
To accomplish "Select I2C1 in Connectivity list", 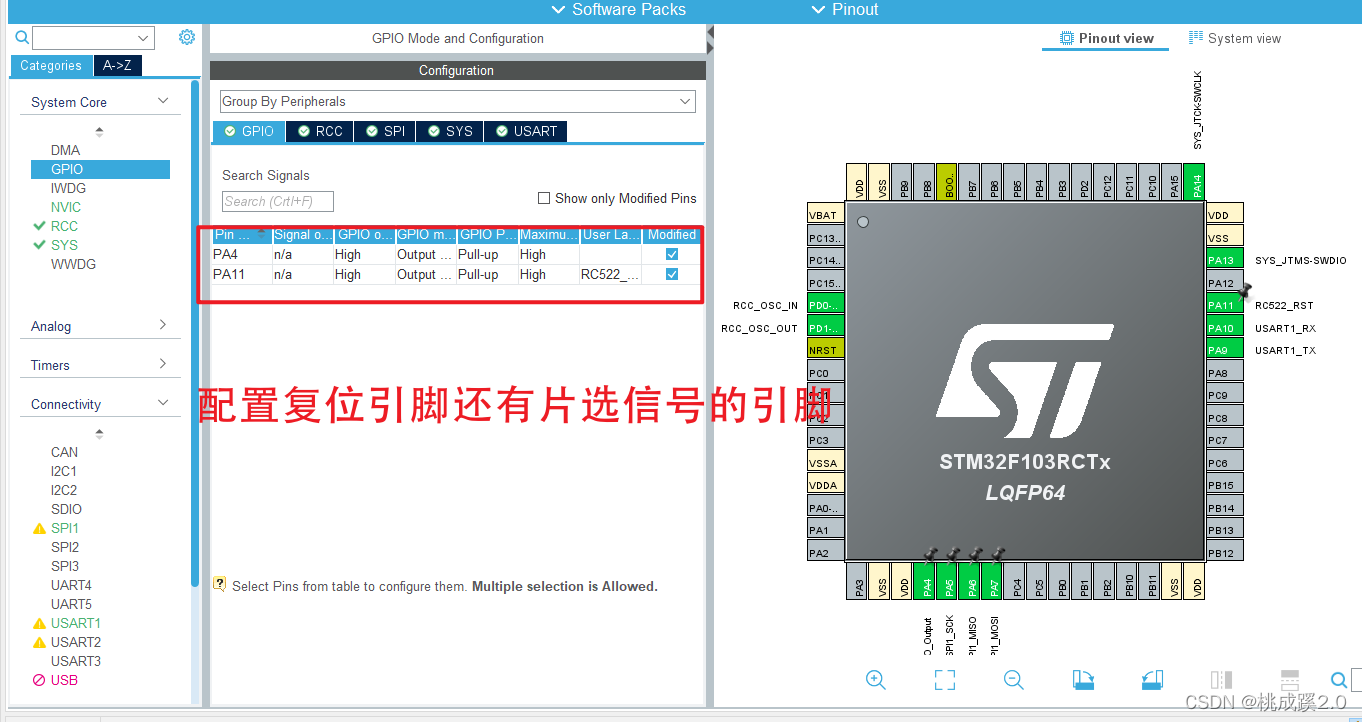I will (64, 471).
